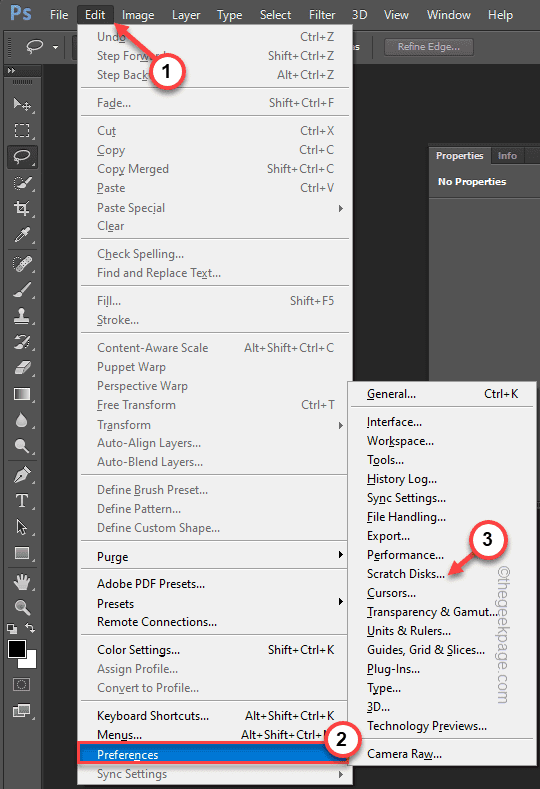Select the Zoom tool
The width and height of the screenshot is (540, 789).
(x=22, y=607)
